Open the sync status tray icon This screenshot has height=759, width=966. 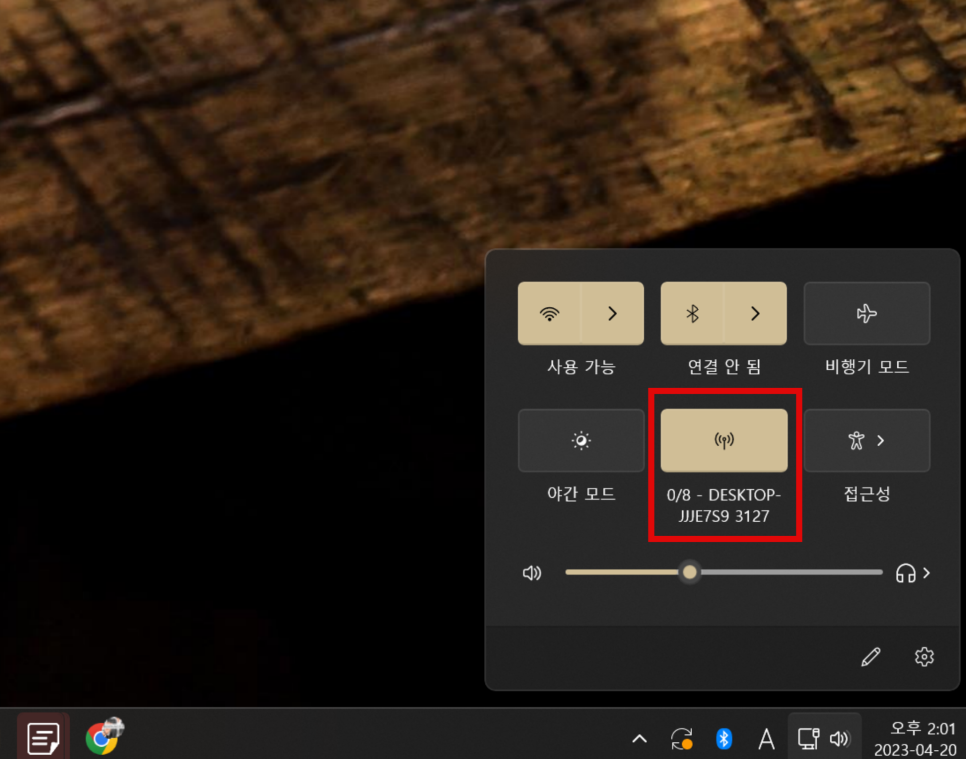(x=682, y=738)
